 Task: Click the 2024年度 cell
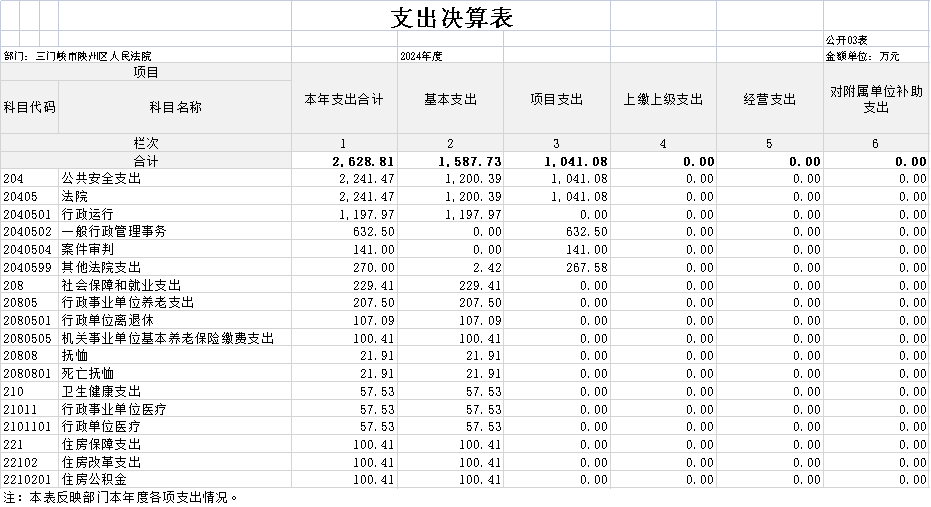[x=421, y=56]
